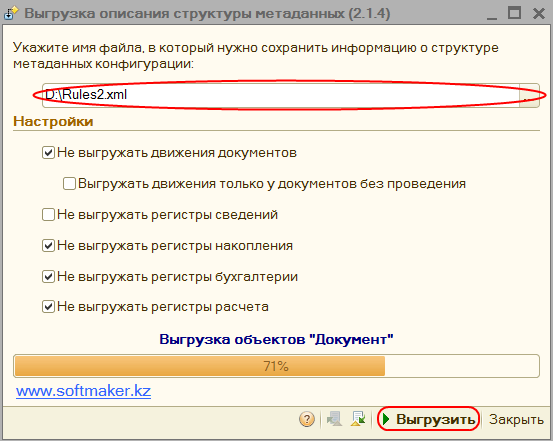Screen dimensions: 553x441
Task: Click the application icon in the title bar
Action: pos(11,14)
